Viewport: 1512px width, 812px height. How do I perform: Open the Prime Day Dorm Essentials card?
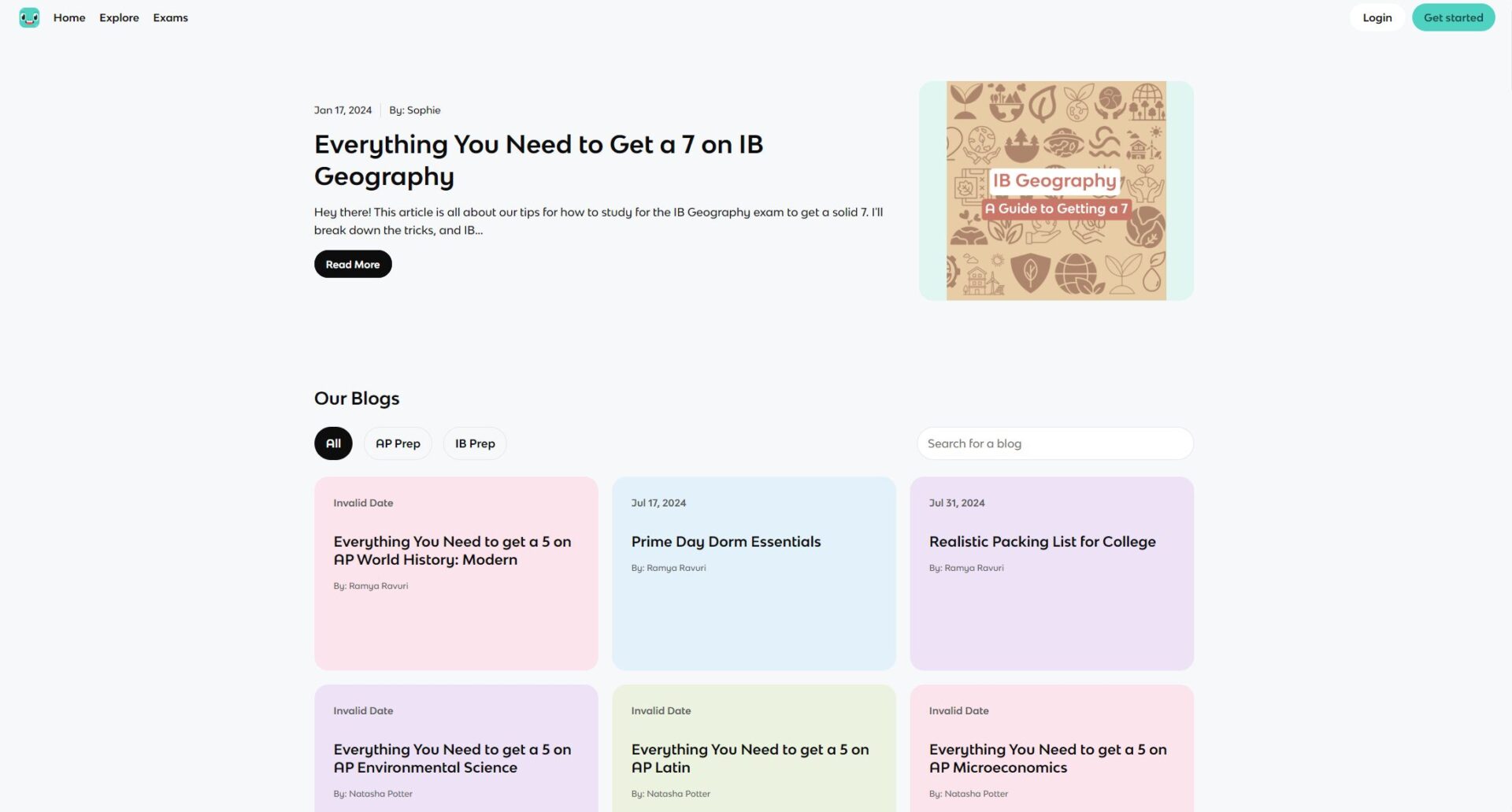coord(754,573)
